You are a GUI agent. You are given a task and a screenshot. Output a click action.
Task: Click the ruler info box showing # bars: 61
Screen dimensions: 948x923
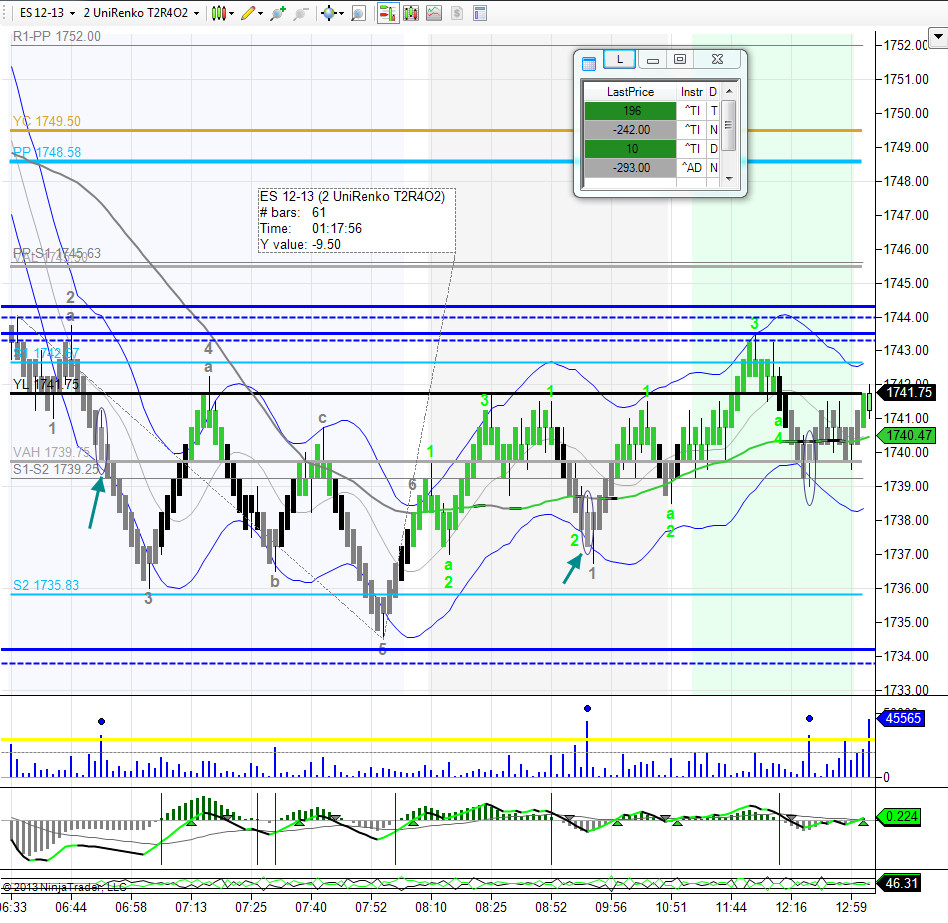(x=357, y=220)
